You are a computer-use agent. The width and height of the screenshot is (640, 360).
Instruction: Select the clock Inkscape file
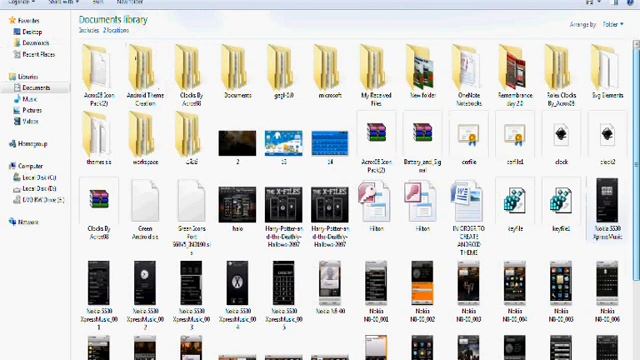561,139
